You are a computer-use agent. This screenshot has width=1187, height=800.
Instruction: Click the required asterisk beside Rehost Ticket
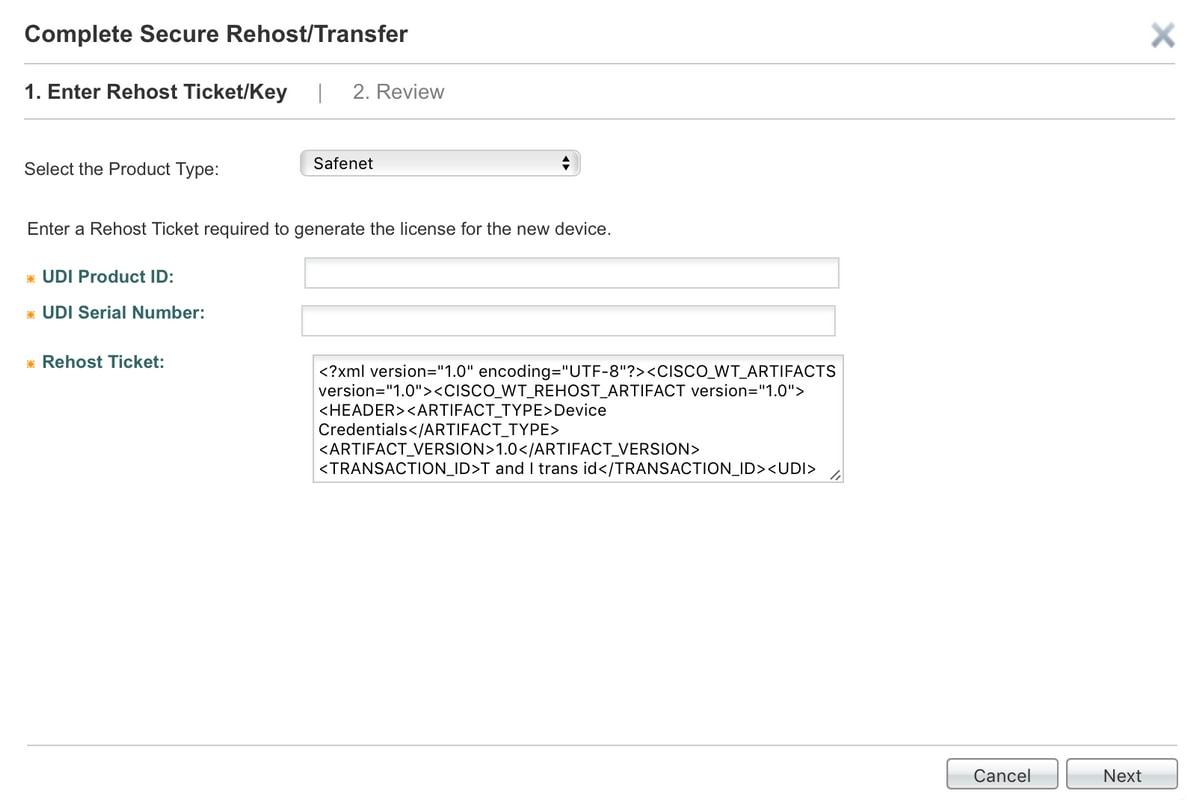tap(30, 364)
